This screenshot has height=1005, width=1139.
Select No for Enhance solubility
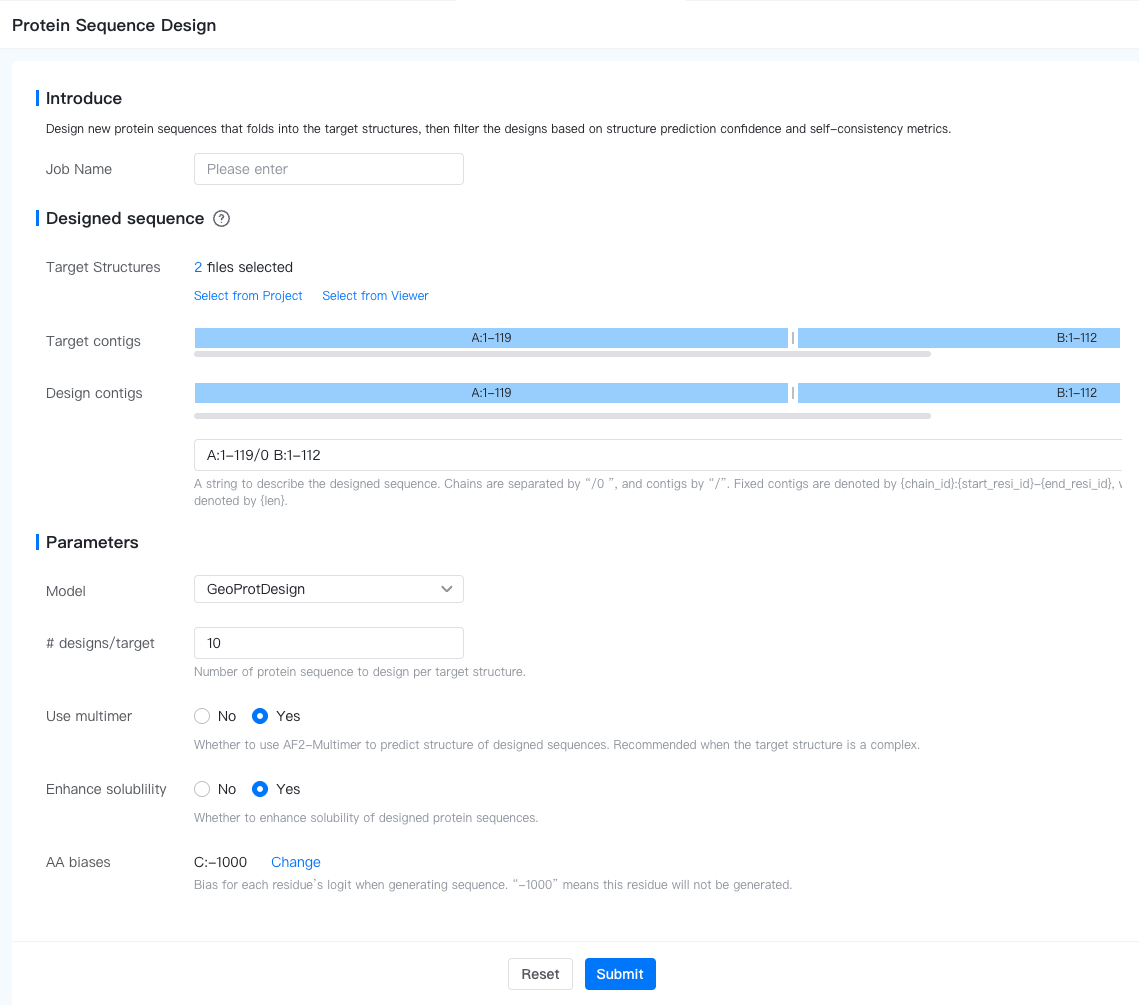click(x=202, y=789)
